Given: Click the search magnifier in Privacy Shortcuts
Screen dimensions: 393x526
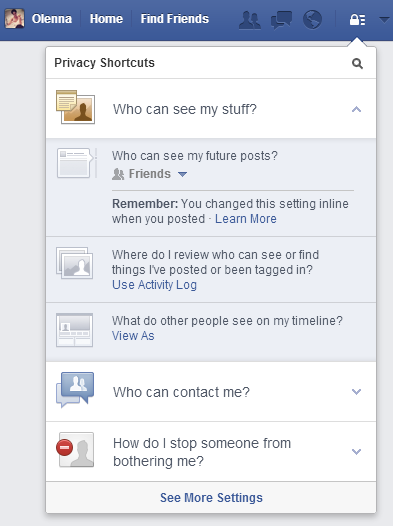Looking at the screenshot, I should (357, 63).
